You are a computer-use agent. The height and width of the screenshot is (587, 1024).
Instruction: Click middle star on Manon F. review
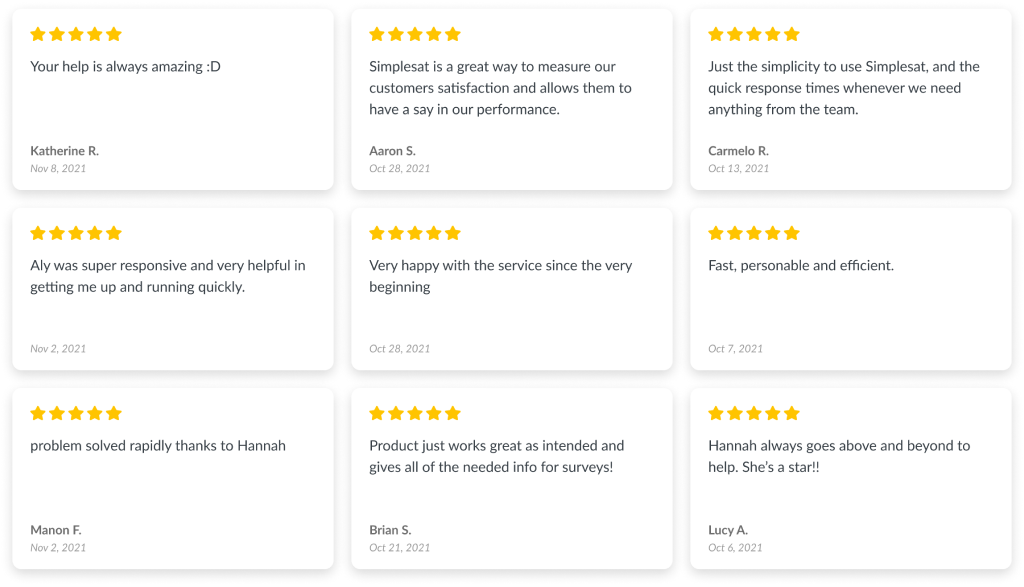[x=76, y=413]
